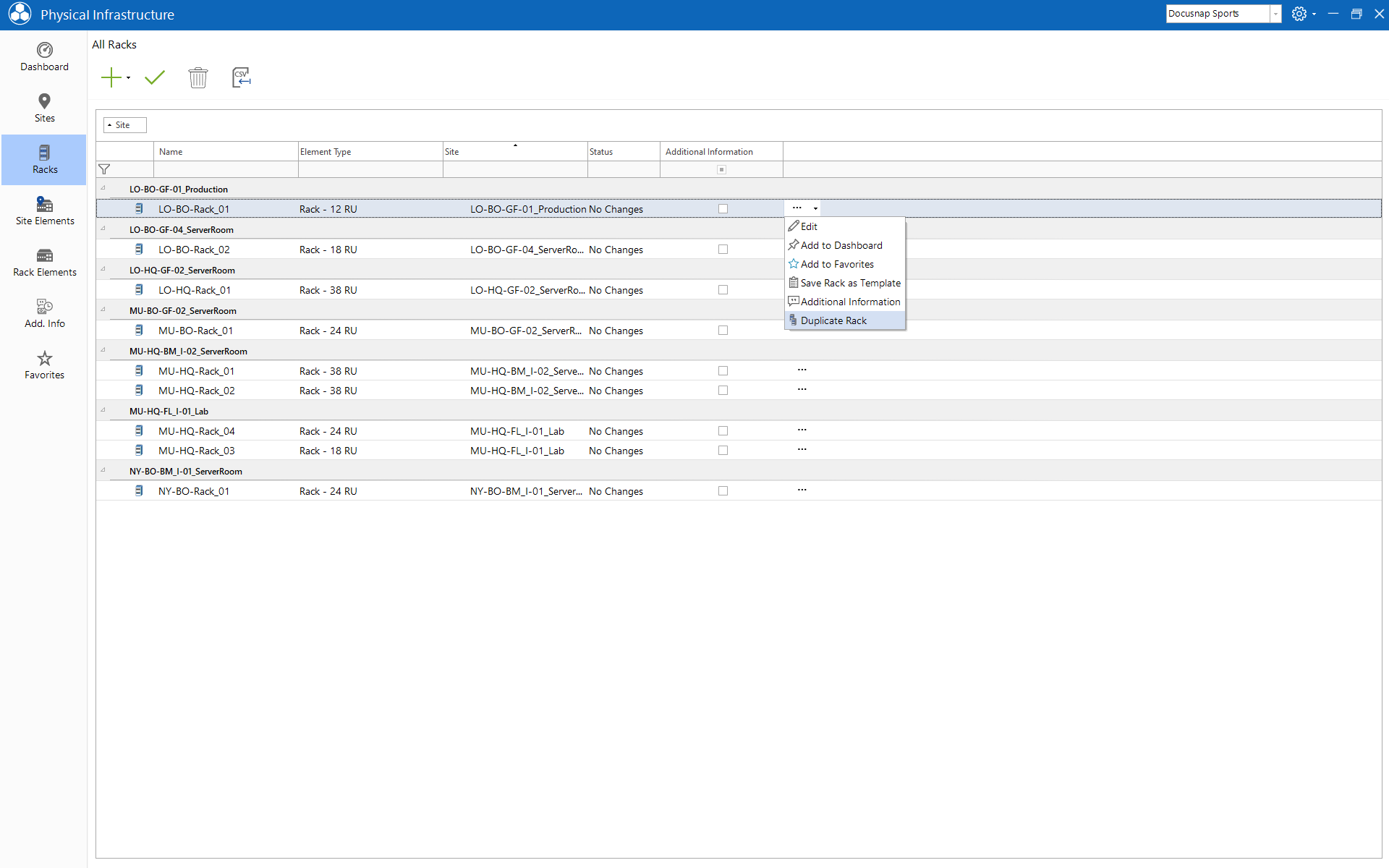Collapse the NY-BO-BM_I-01_ServerRoom group

(103, 470)
